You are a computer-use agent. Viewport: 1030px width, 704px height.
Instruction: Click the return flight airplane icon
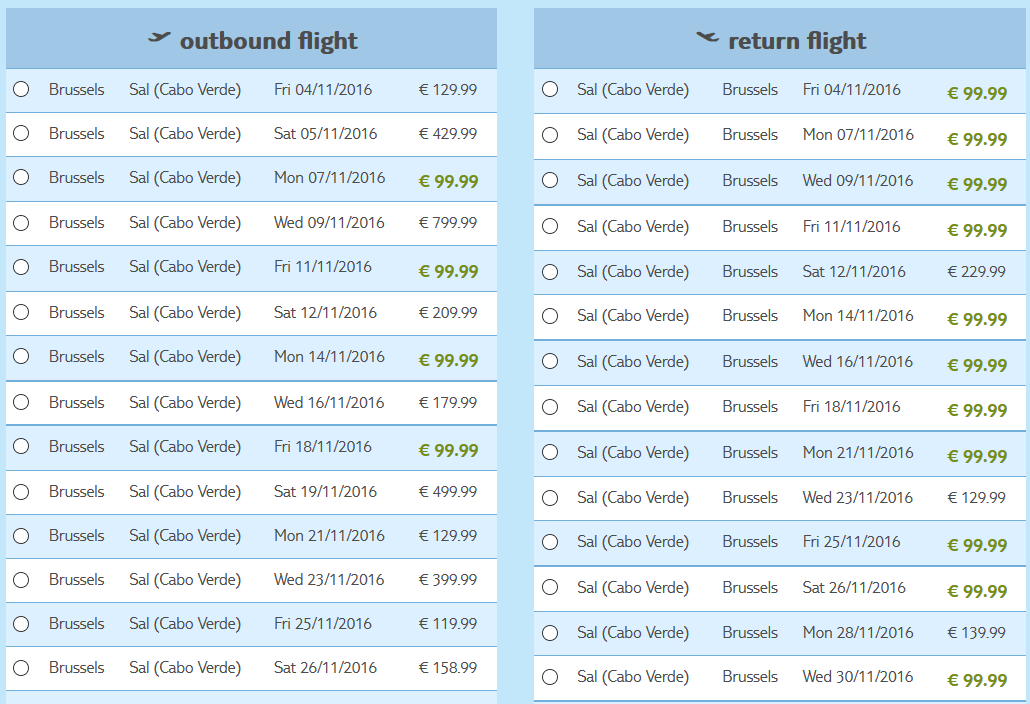[707, 37]
